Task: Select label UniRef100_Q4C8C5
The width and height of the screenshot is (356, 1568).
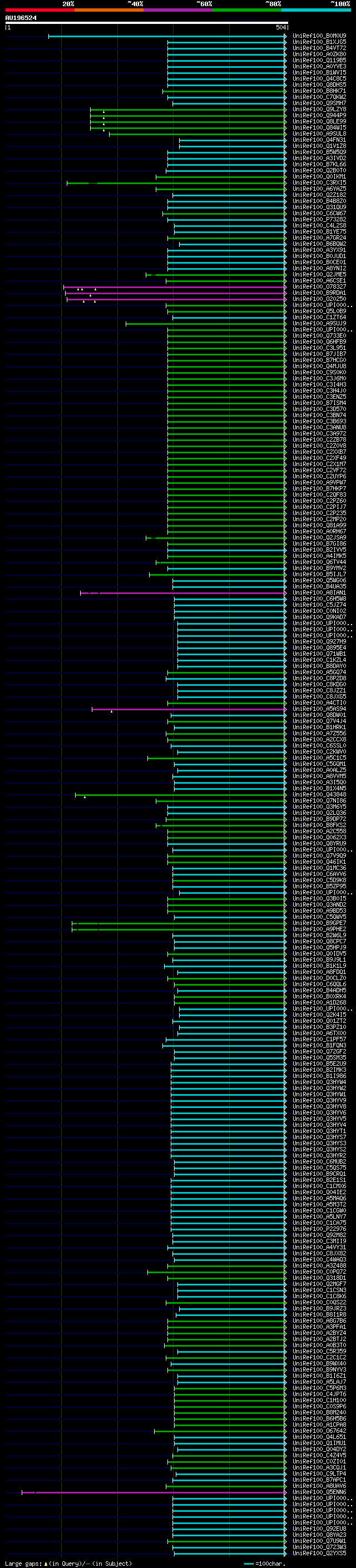Action: [x=319, y=78]
